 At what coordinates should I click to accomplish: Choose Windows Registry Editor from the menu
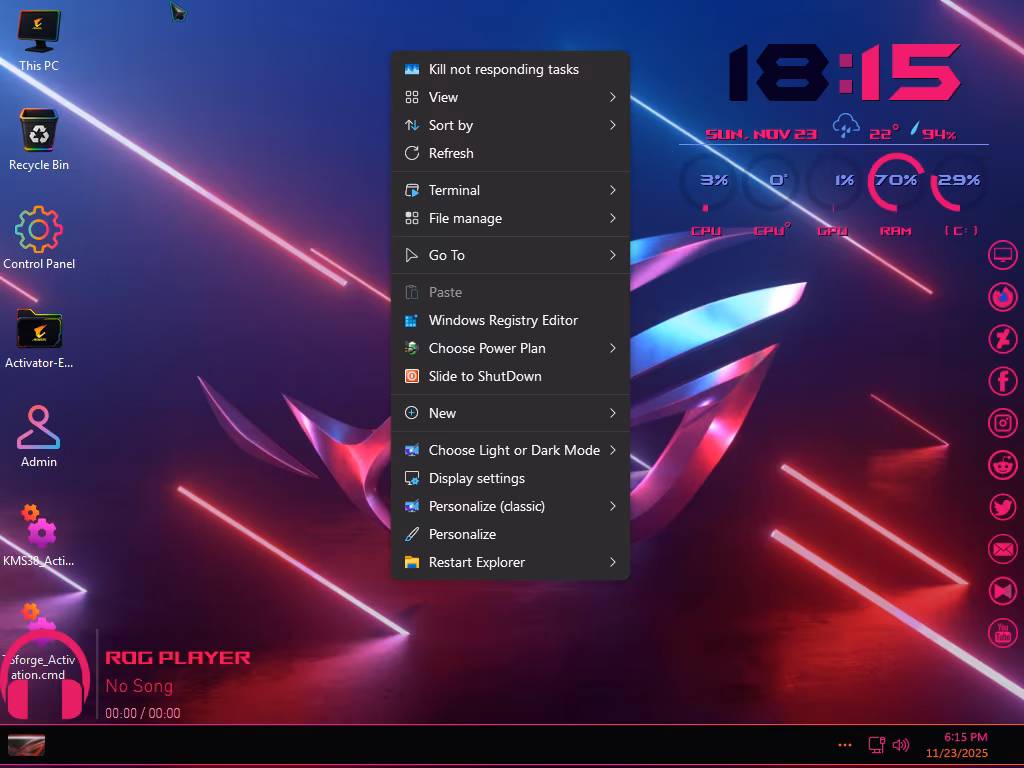503,320
